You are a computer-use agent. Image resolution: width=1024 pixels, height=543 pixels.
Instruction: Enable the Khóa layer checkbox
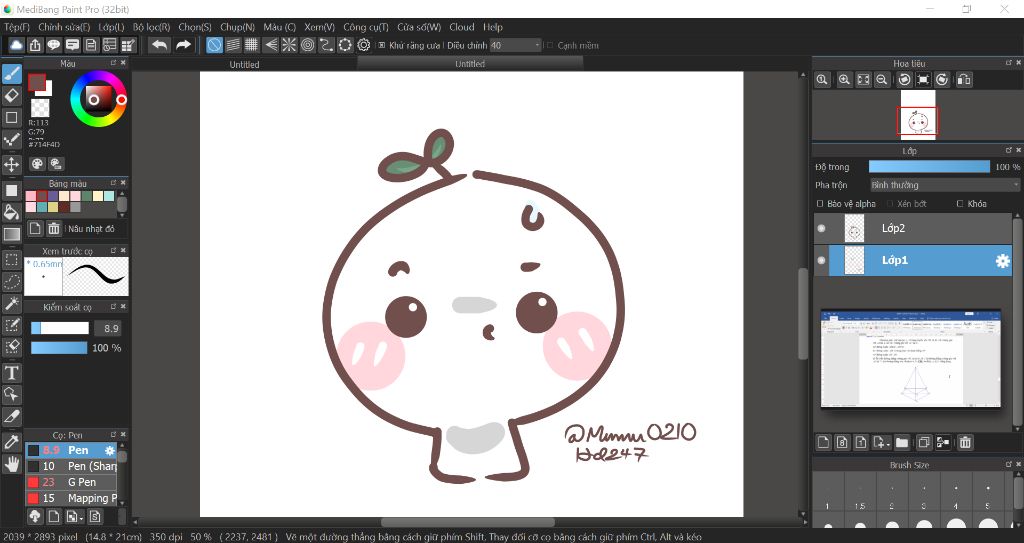960,204
